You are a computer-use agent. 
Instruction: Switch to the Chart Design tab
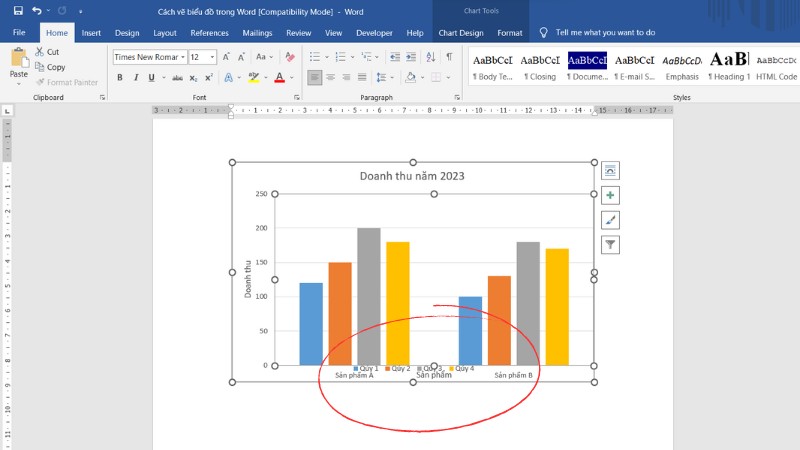[461, 33]
